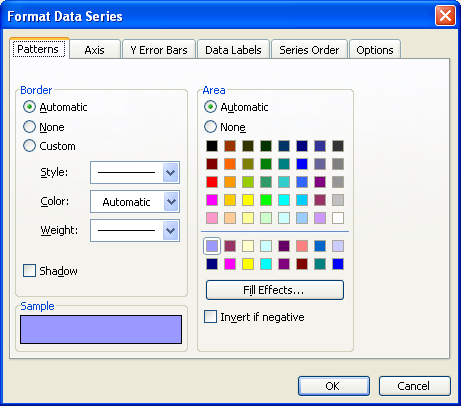Viewport: 461px width, 406px height.
Task: Select the pure blue swatch in second row
Action: (302, 164)
